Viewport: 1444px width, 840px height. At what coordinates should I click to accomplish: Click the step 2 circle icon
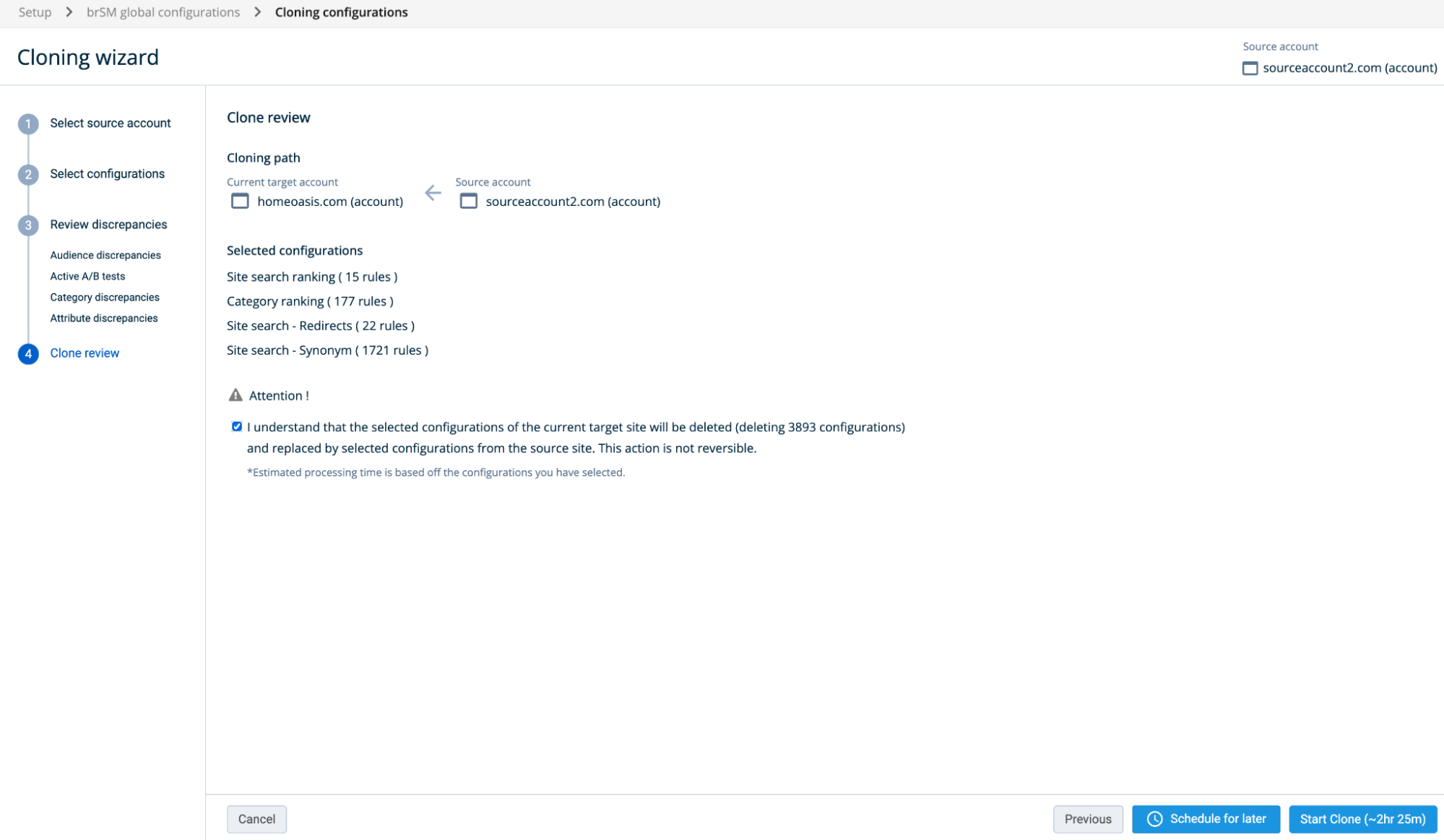pyautogui.click(x=28, y=174)
